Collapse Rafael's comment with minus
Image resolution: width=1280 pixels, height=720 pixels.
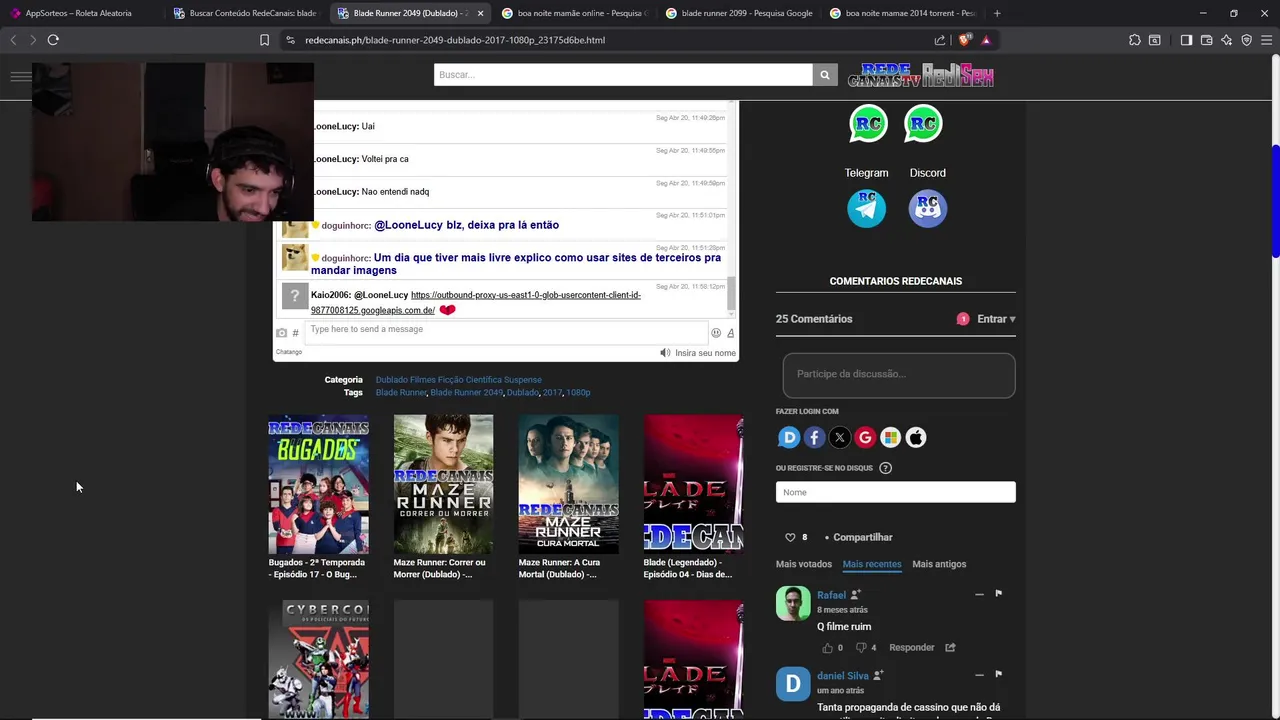979,594
